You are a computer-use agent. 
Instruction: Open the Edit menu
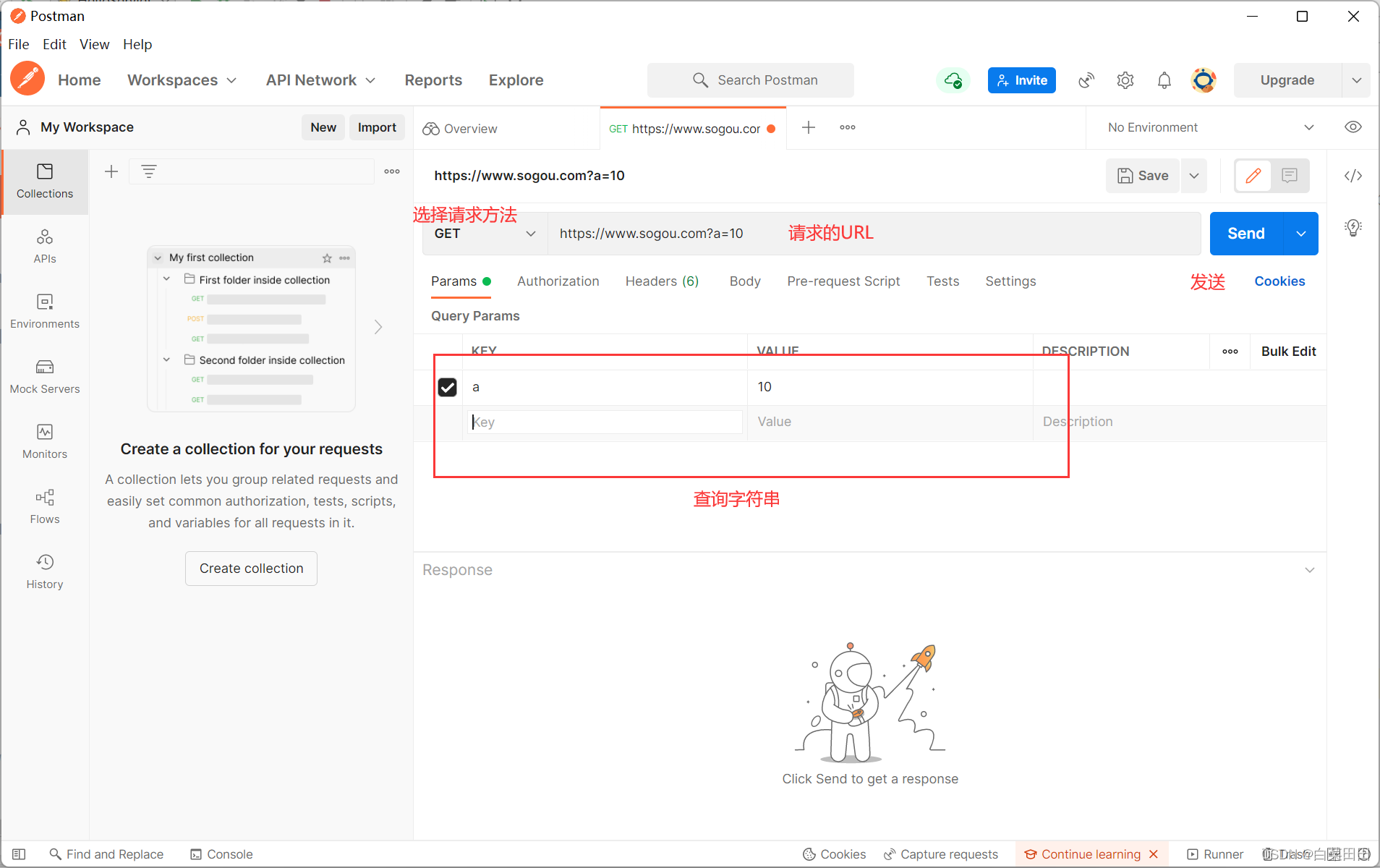(x=54, y=44)
